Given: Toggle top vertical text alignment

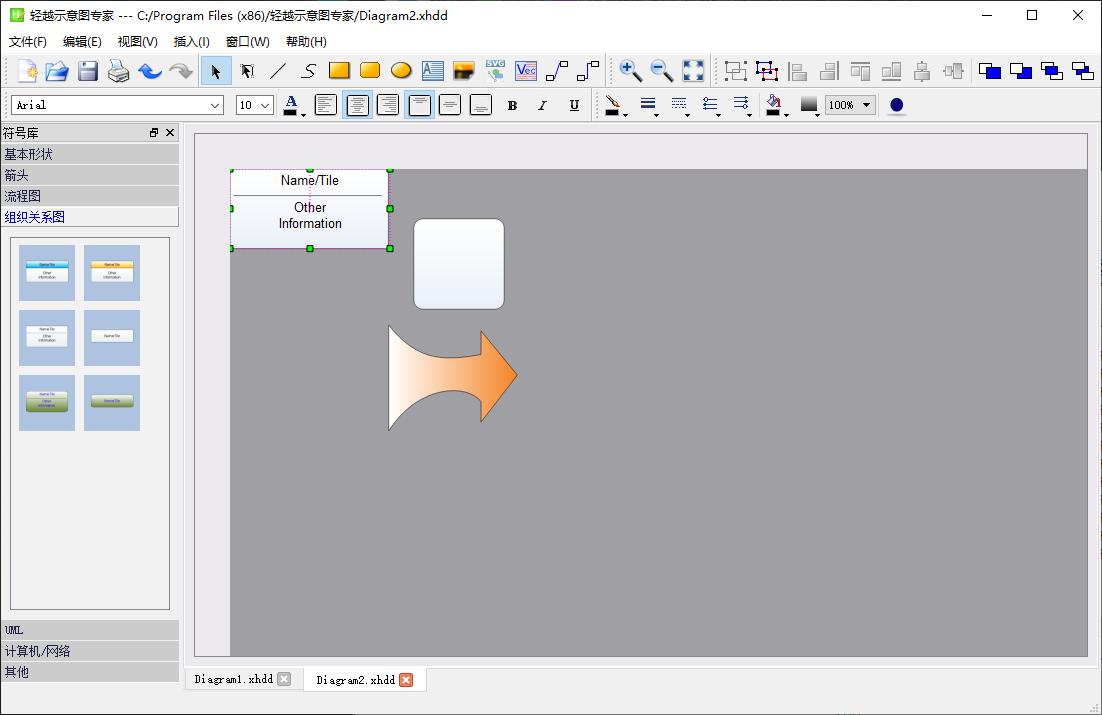Looking at the screenshot, I should pos(419,105).
